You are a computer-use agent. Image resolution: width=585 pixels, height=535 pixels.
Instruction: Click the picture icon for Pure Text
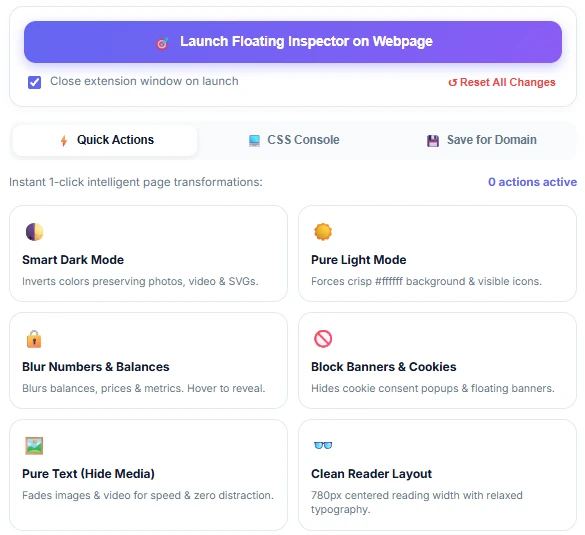click(x=34, y=446)
